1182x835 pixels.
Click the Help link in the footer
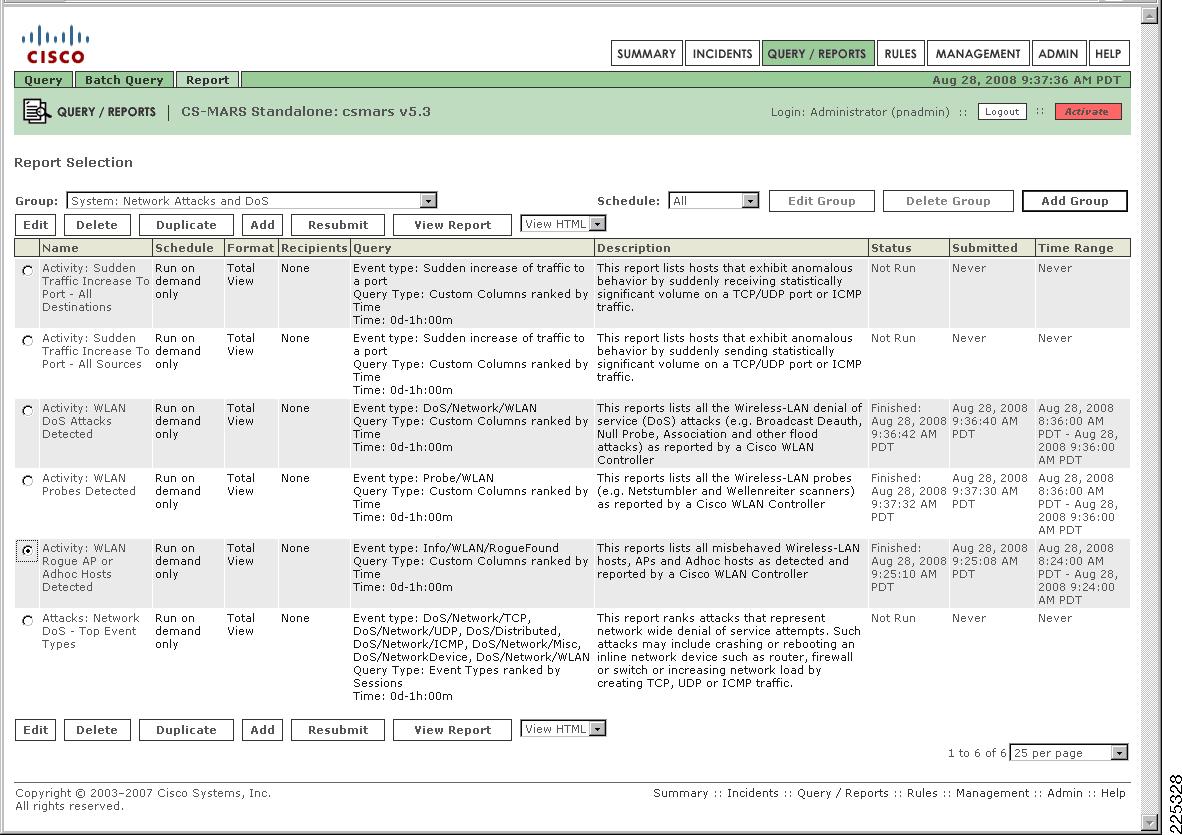click(x=1113, y=793)
